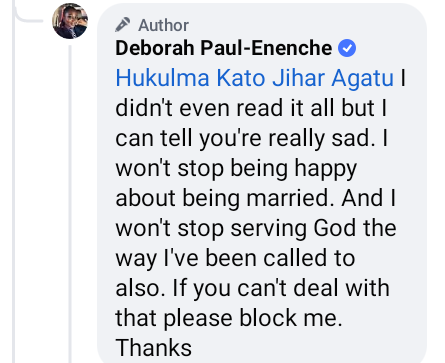This screenshot has width=445, height=363.
Task: Click the pen icon beside Author
Action: pyautogui.click(x=122, y=25)
